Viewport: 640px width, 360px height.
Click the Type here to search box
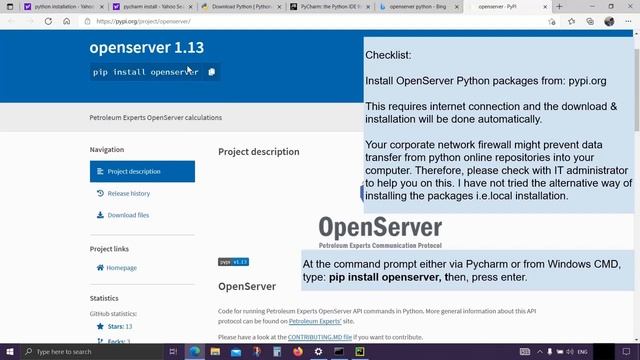[x=92, y=351]
